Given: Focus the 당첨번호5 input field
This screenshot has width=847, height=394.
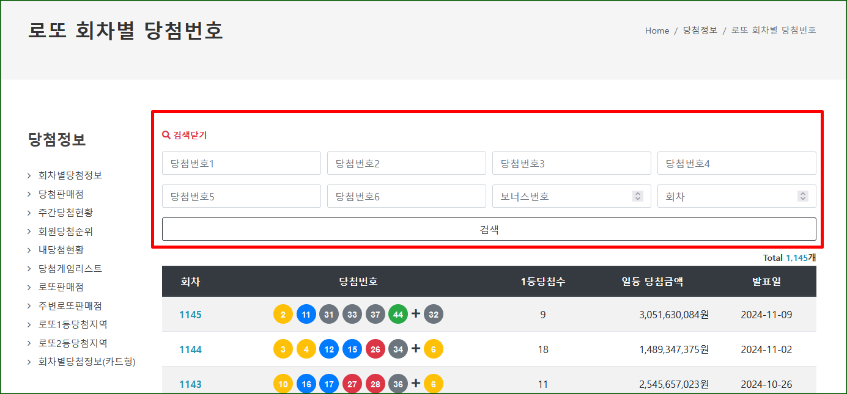Looking at the screenshot, I should point(241,196).
